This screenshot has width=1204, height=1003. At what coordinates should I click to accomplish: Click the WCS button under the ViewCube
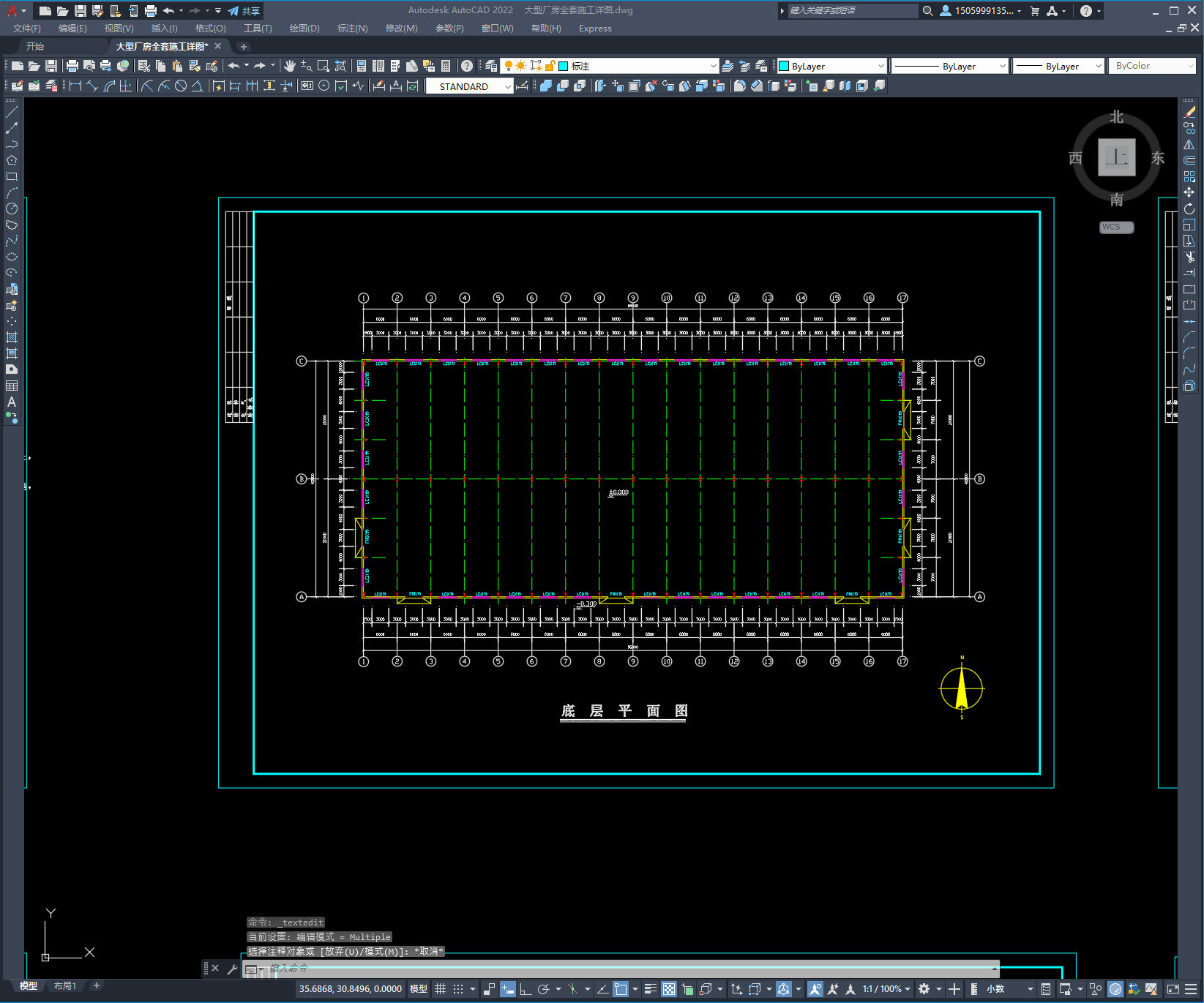[x=1116, y=227]
